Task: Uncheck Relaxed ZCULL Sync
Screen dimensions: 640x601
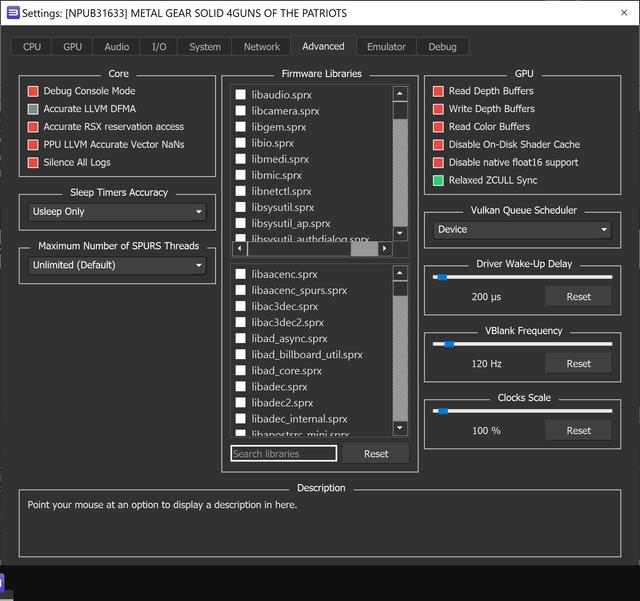Action: 438,180
